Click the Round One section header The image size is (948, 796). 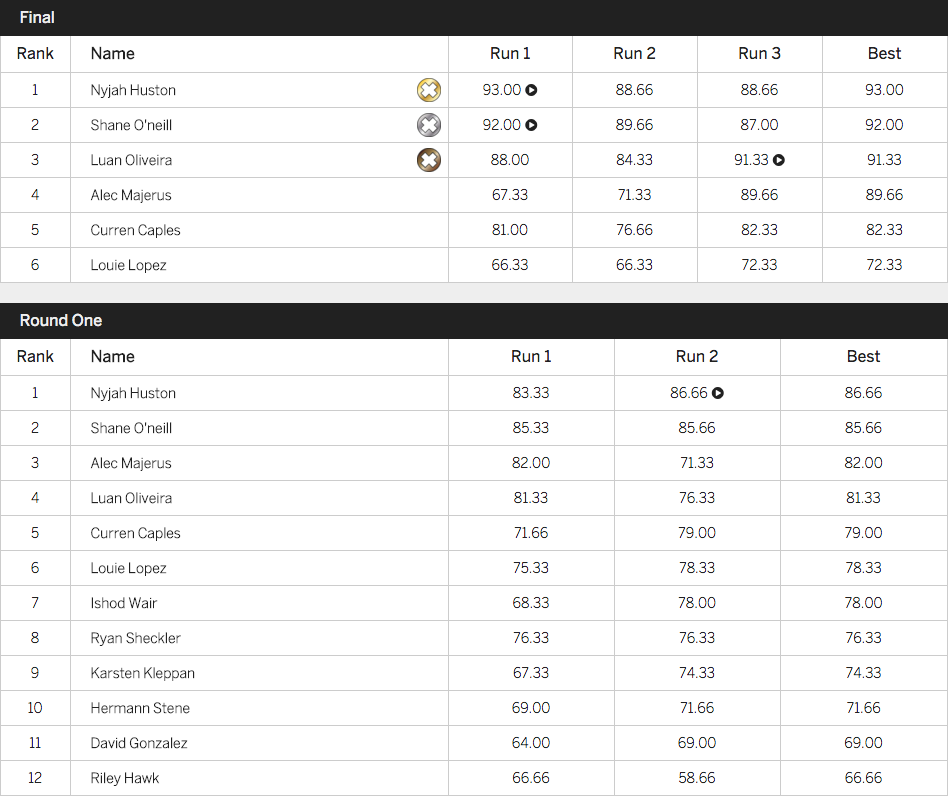pyautogui.click(x=61, y=321)
